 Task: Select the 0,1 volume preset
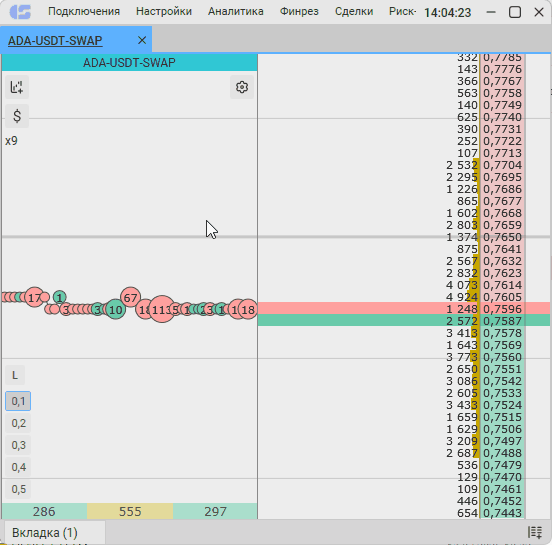pos(18,401)
